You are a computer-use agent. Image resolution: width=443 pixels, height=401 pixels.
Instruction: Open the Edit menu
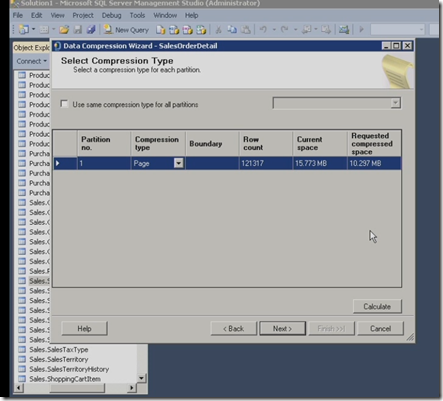click(x=37, y=15)
